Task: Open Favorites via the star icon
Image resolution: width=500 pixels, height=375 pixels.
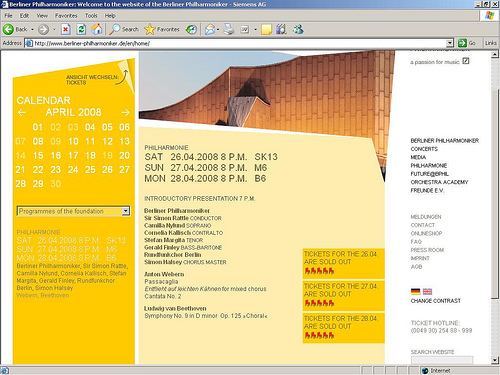Action: coord(150,30)
